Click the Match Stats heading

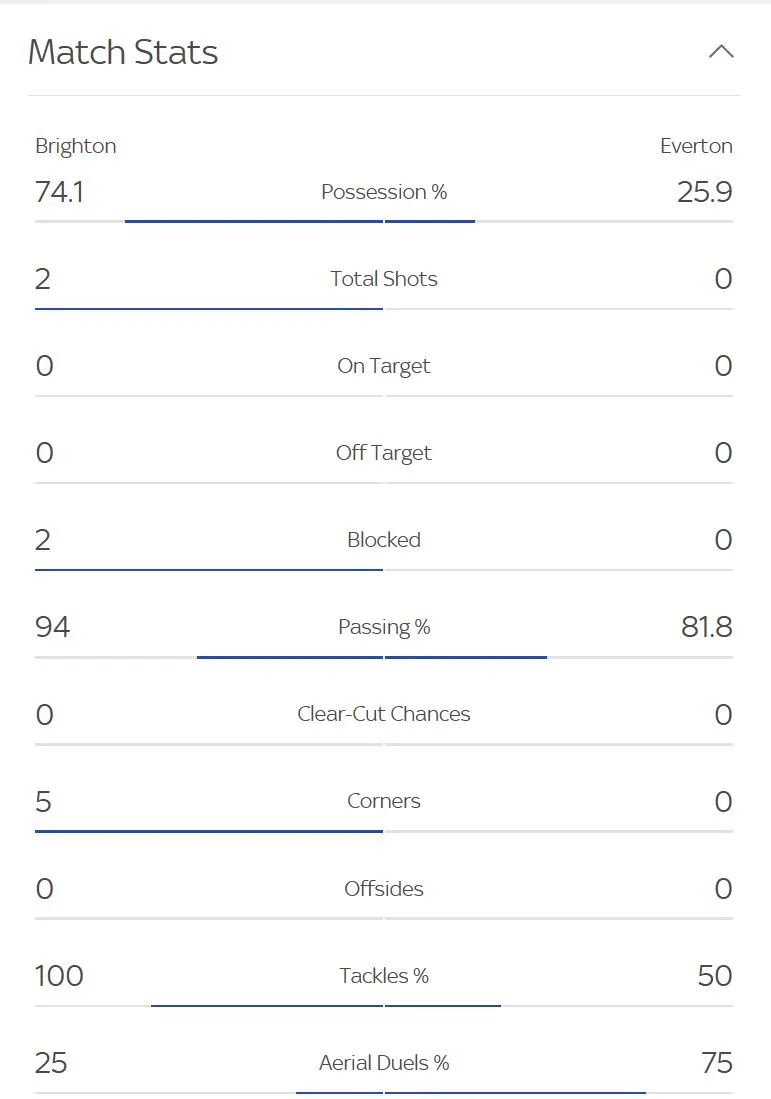(x=123, y=52)
